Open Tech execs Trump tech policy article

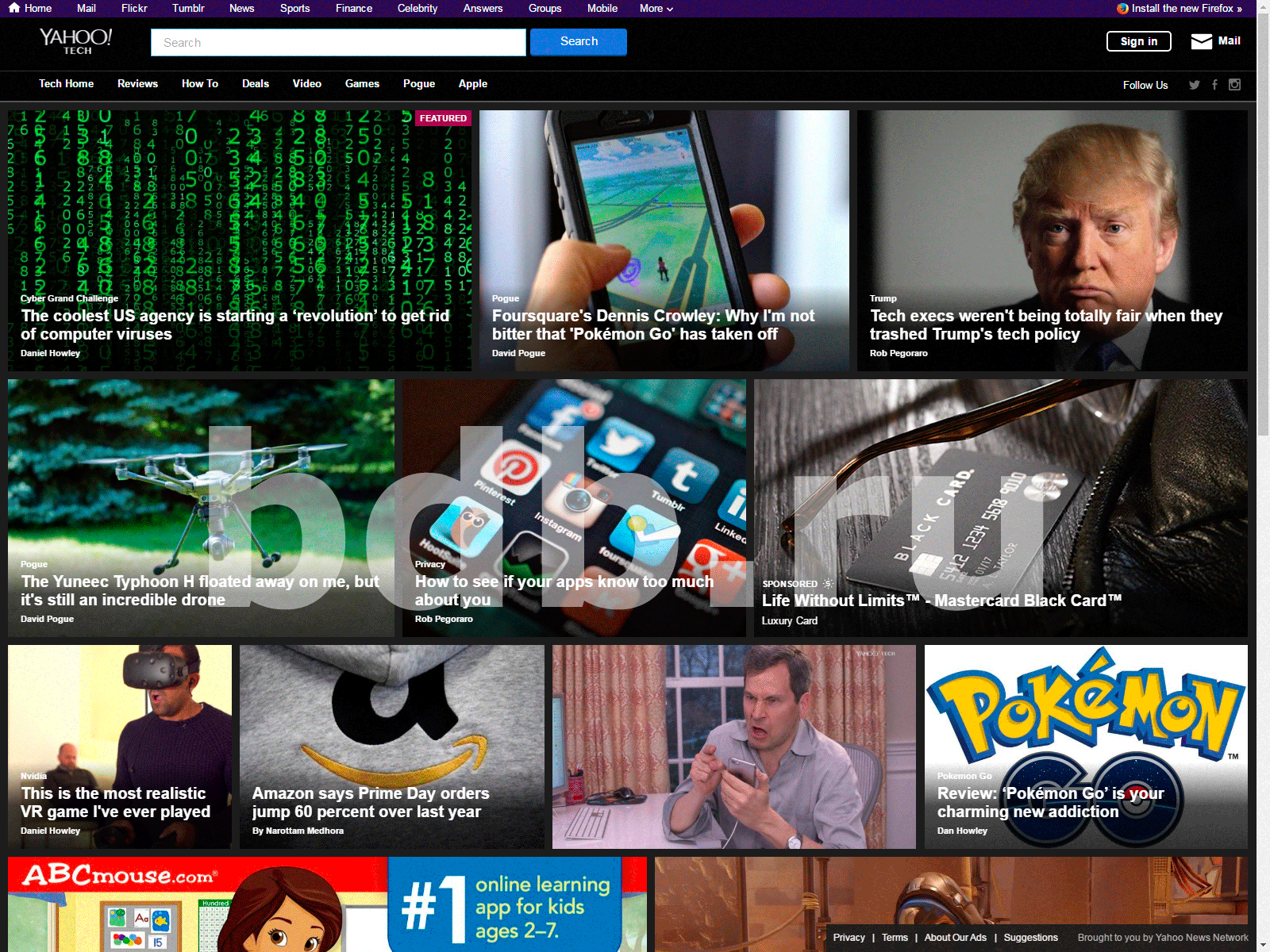(x=1046, y=324)
